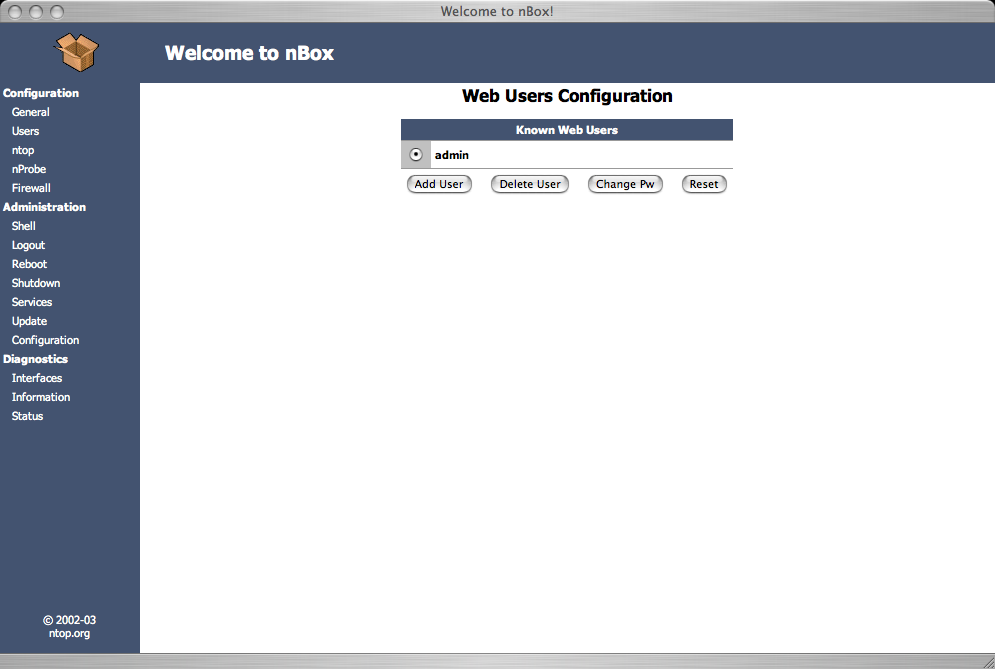Click the Administration section heading
Screen dimensions: 995x669
(44, 207)
